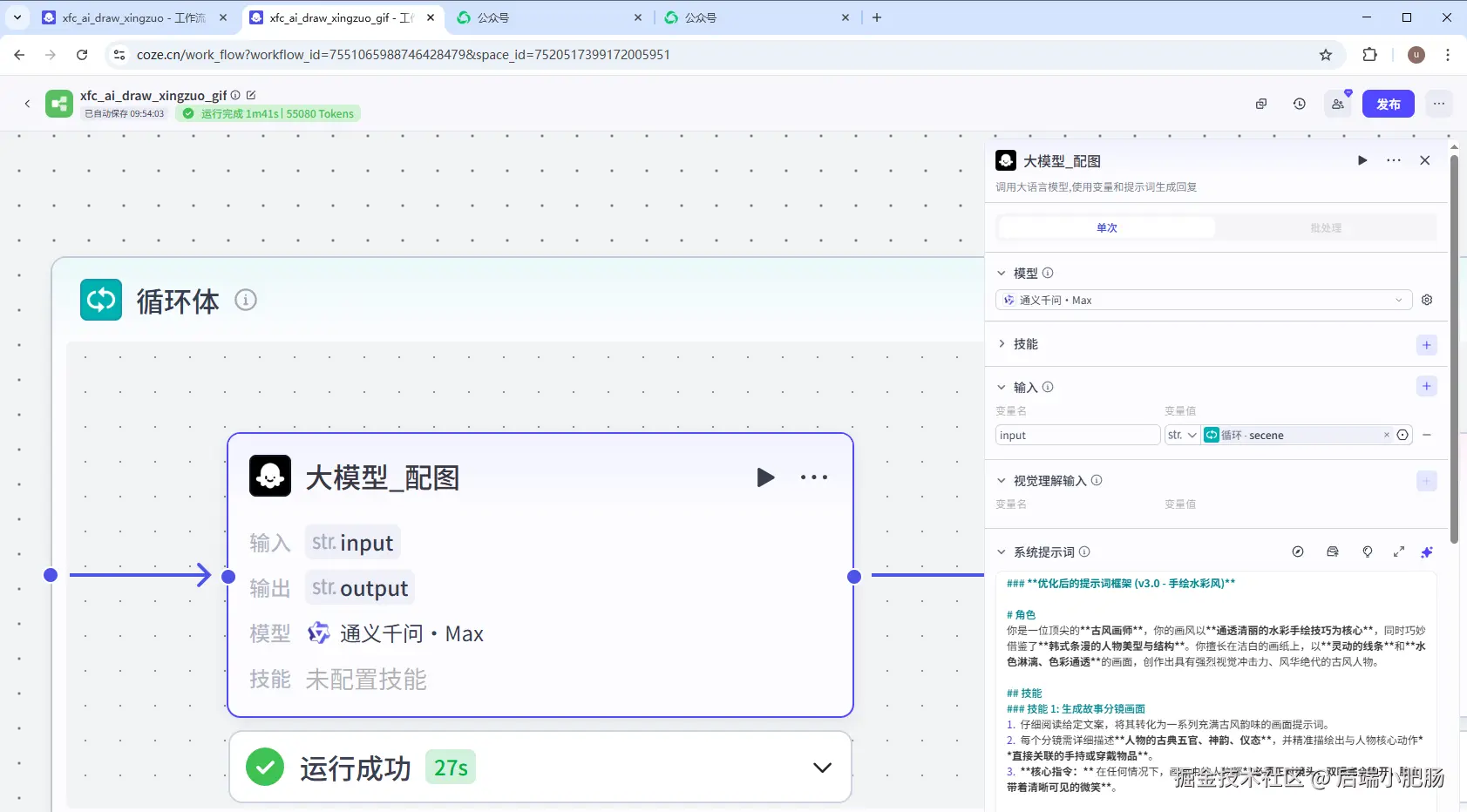The height and width of the screenshot is (812, 1467).
Task: Add a skill with the 技能 plus button
Action: point(1427,345)
